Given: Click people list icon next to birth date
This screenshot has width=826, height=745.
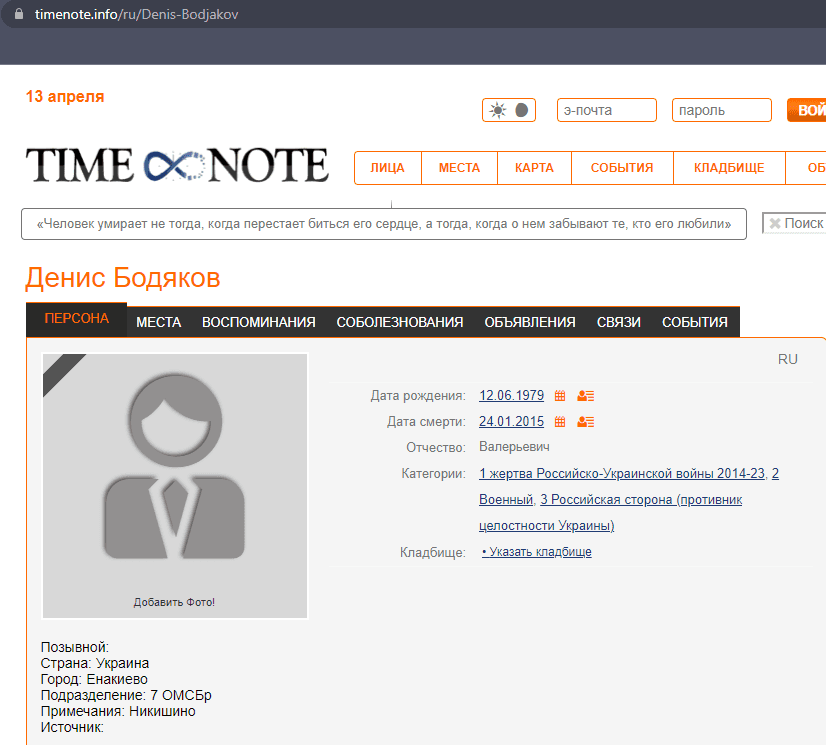Looking at the screenshot, I should [585, 396].
